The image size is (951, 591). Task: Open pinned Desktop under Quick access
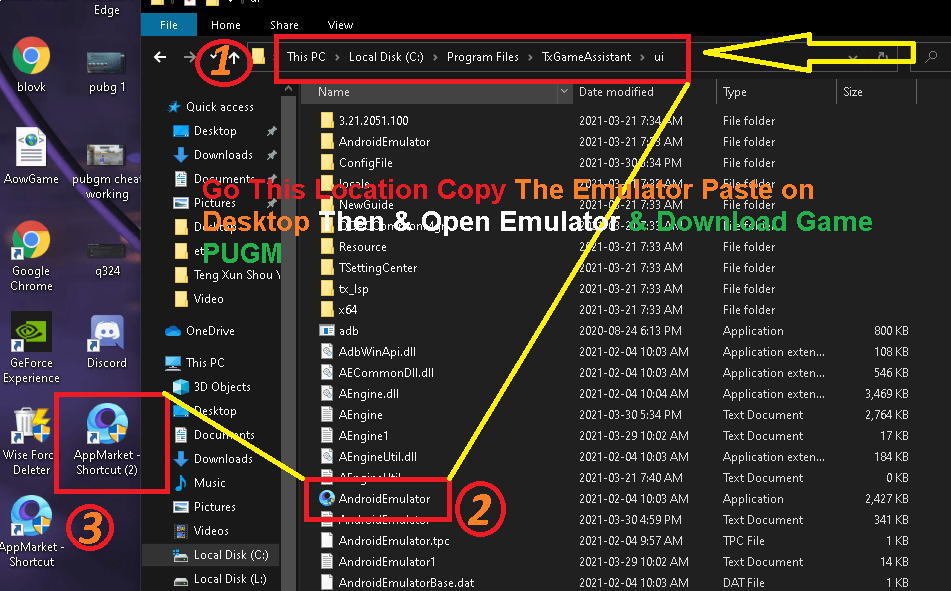206,131
